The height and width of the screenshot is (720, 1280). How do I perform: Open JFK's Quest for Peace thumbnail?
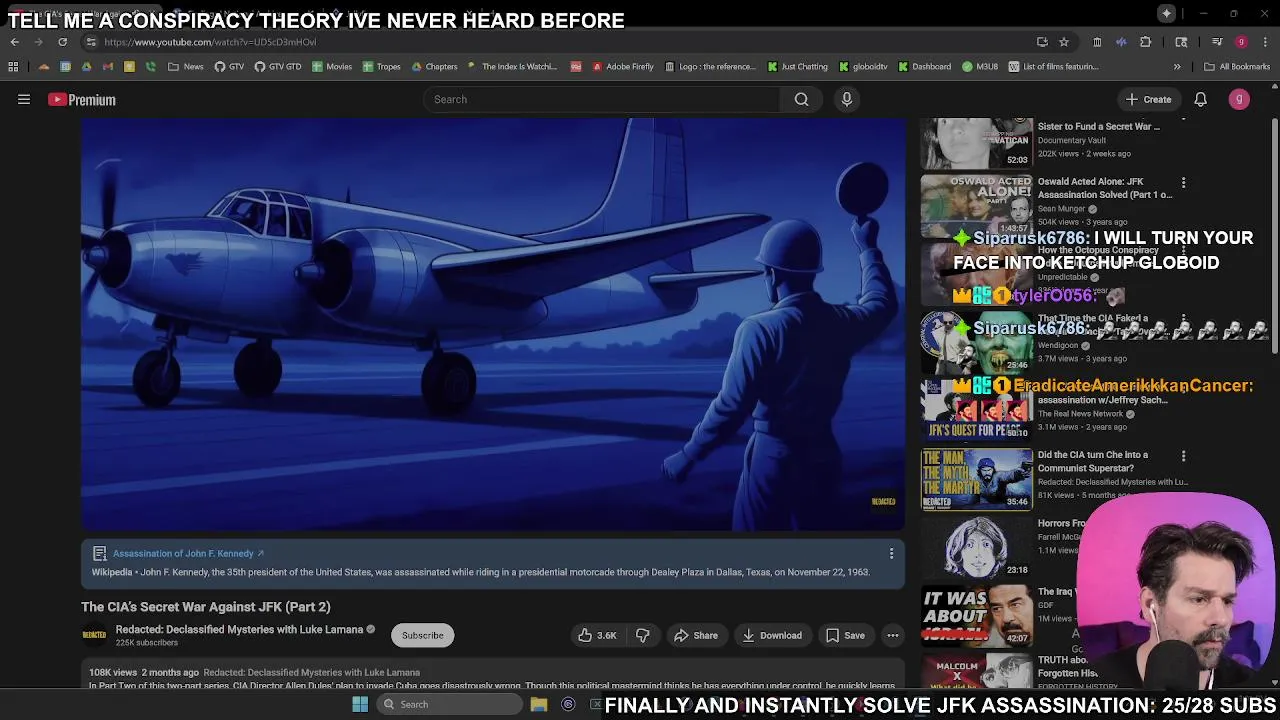(x=976, y=410)
